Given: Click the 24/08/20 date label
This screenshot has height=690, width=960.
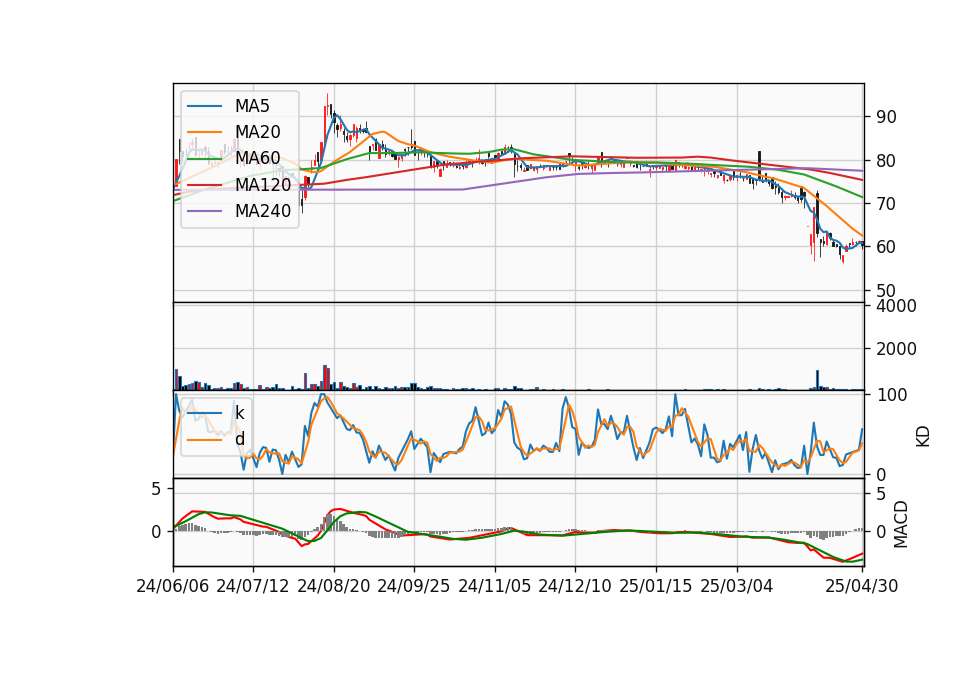Looking at the screenshot, I should click(x=334, y=586).
